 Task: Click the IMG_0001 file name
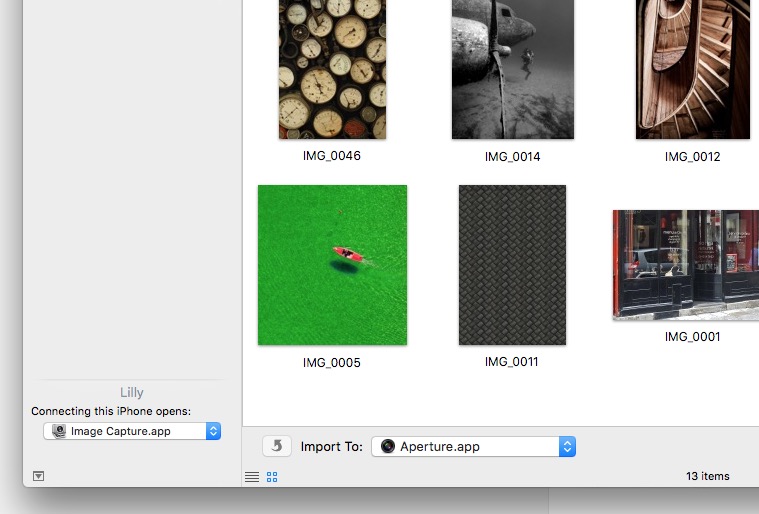coord(693,337)
